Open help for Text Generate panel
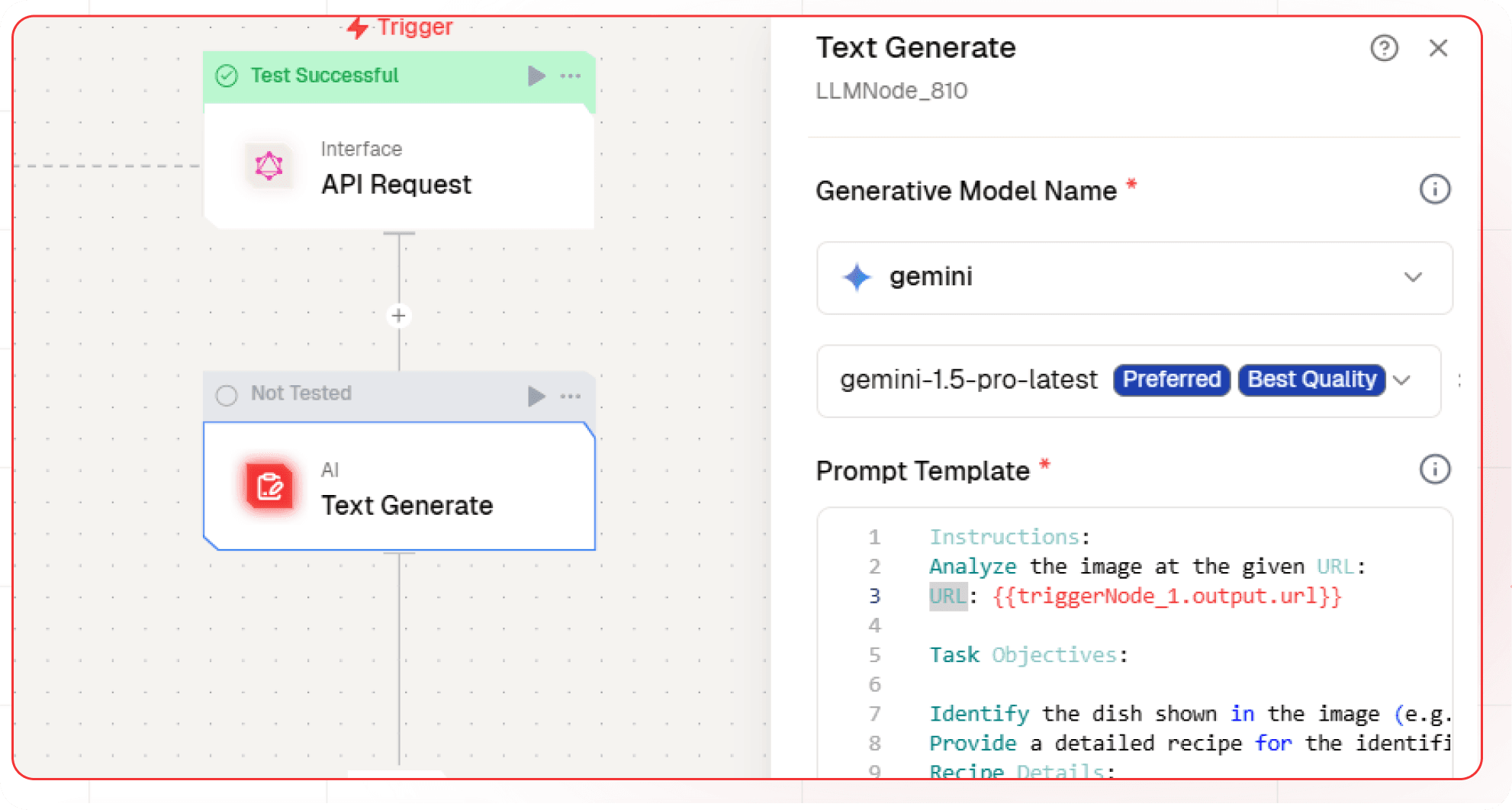This screenshot has width=1512, height=810. pyautogui.click(x=1384, y=48)
